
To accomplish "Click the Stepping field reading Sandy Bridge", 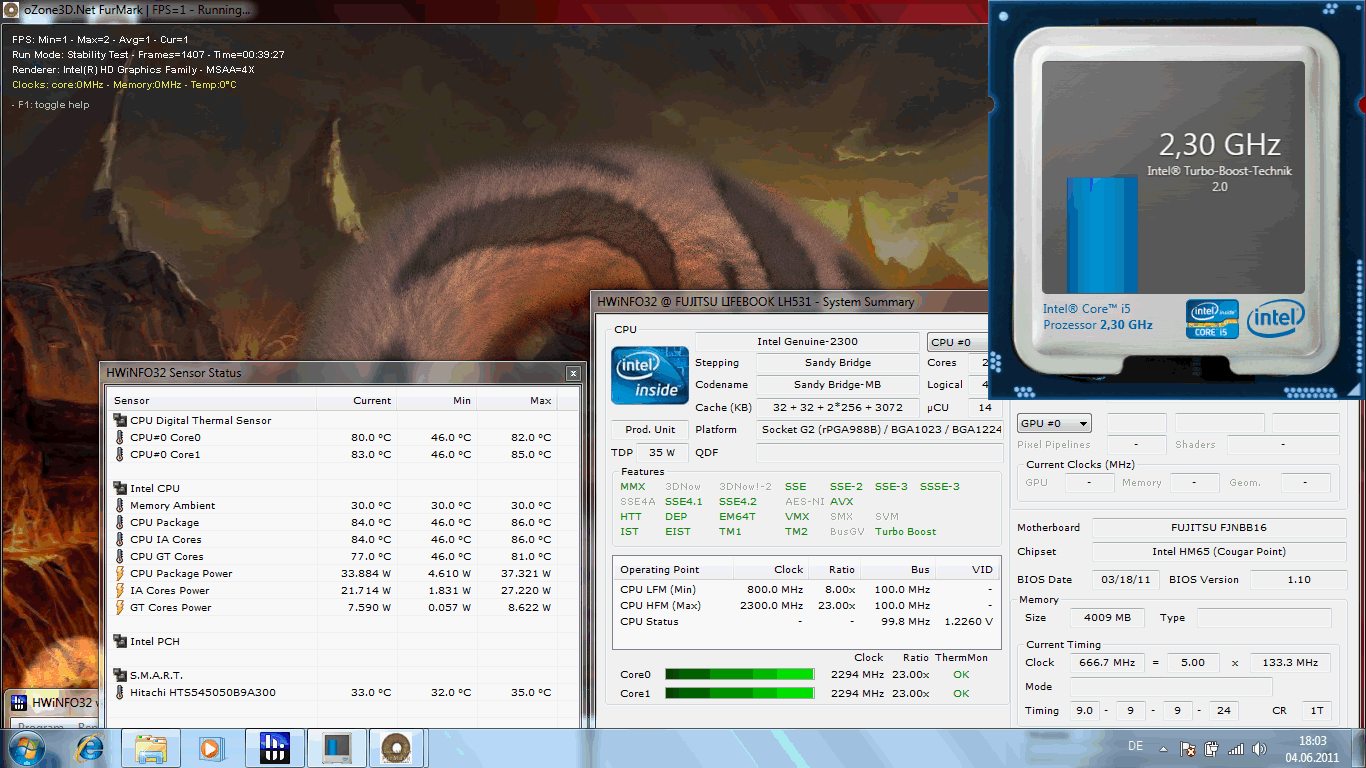I will click(x=838, y=363).
